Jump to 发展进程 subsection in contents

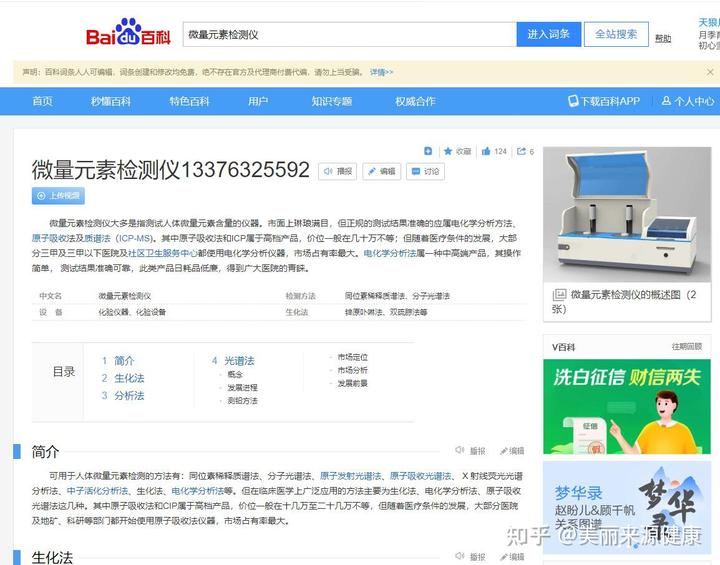tap(242, 388)
